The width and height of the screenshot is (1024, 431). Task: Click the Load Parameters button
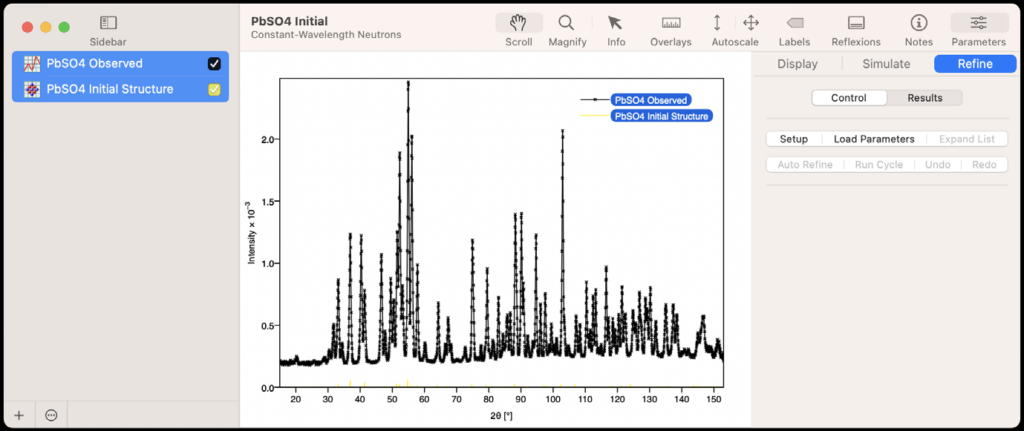(x=873, y=139)
